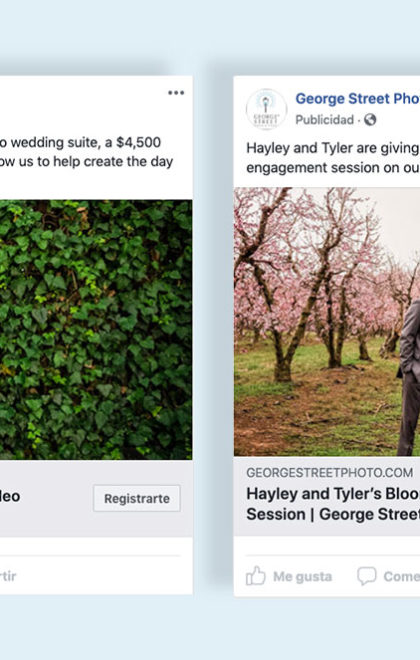Open the green ivy wall image
420x660 pixels.
(96, 330)
